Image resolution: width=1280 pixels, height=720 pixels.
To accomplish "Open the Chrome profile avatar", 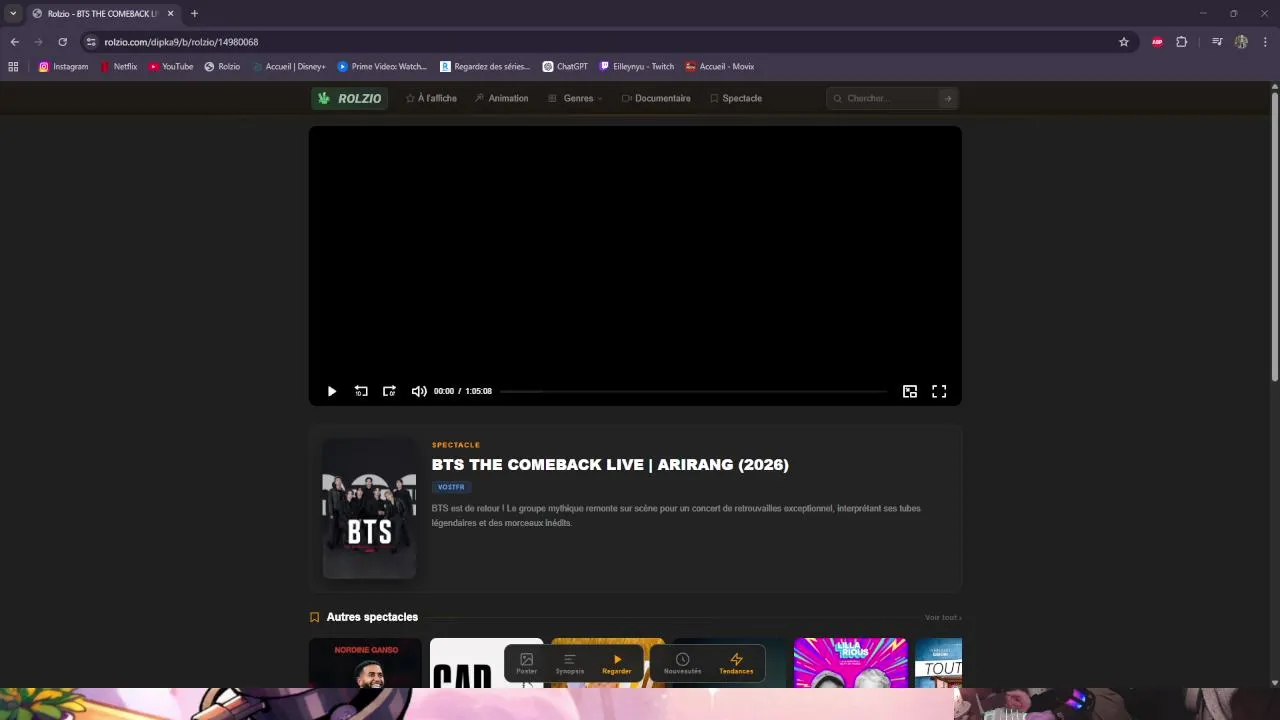I will [x=1241, y=42].
